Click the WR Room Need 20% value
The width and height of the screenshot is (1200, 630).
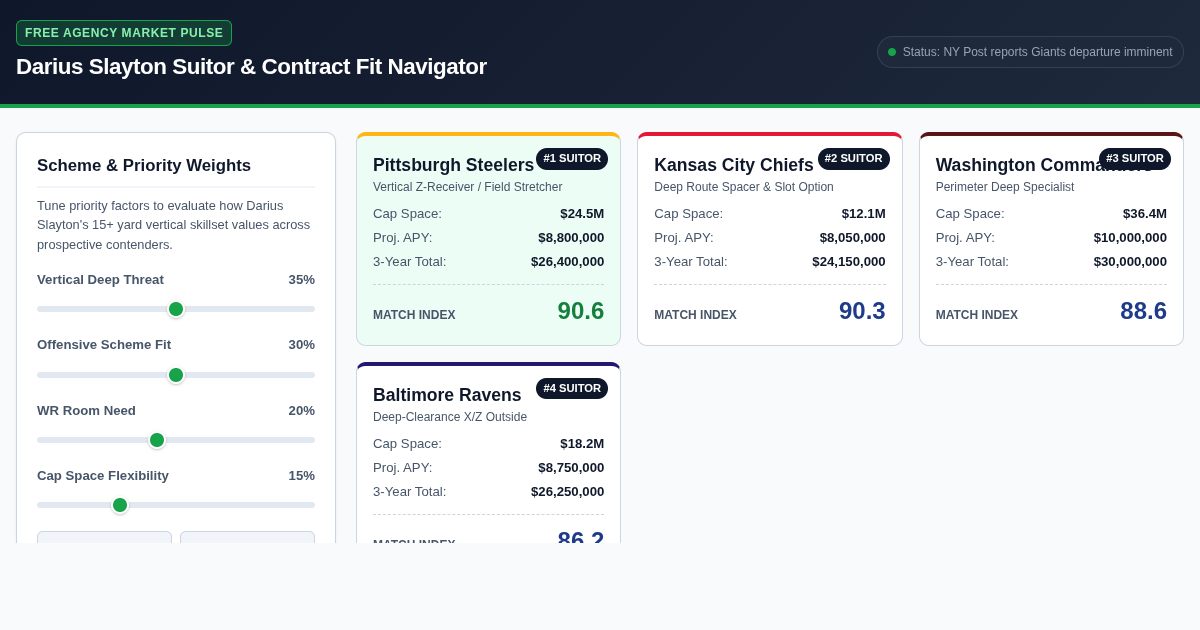(302, 411)
